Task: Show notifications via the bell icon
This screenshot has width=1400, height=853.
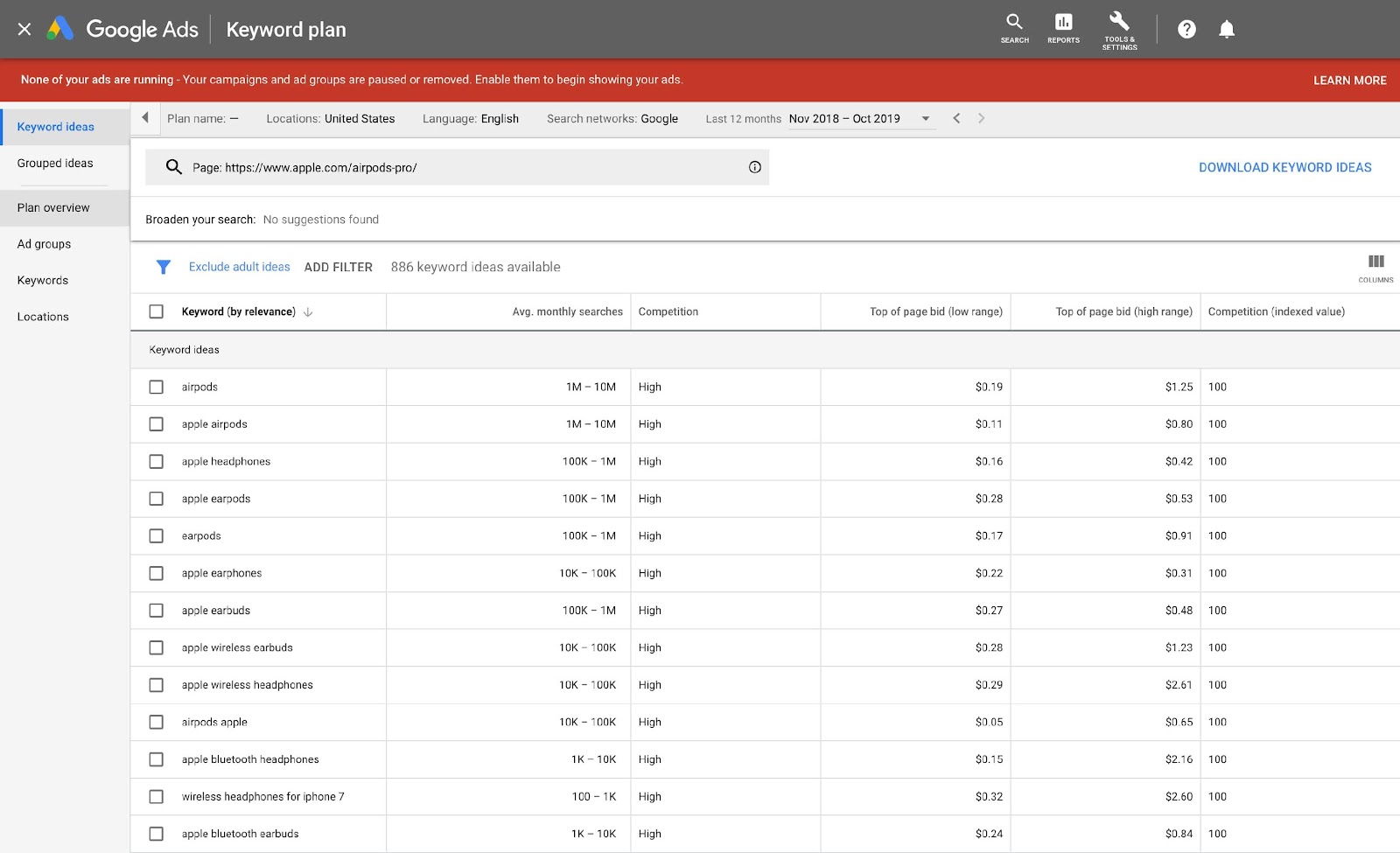Action: [1227, 30]
